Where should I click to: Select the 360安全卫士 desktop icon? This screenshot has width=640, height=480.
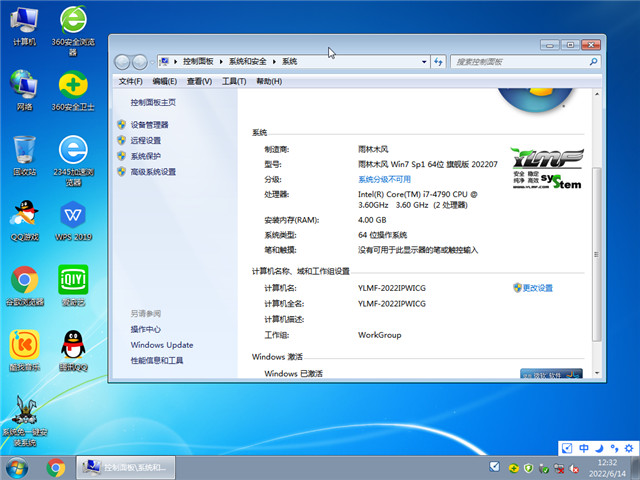[x=73, y=91]
